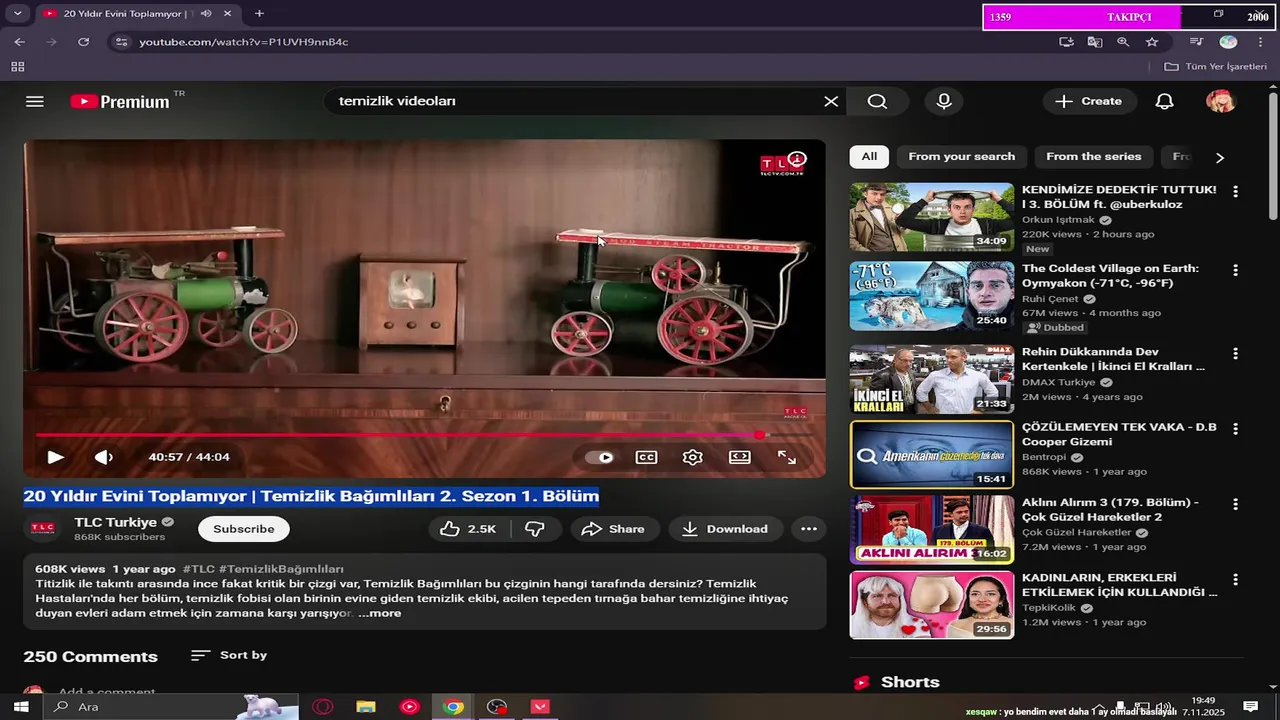
Task: Open Tüm Yer İşaretleri bookmarks folder
Action: click(x=1216, y=67)
